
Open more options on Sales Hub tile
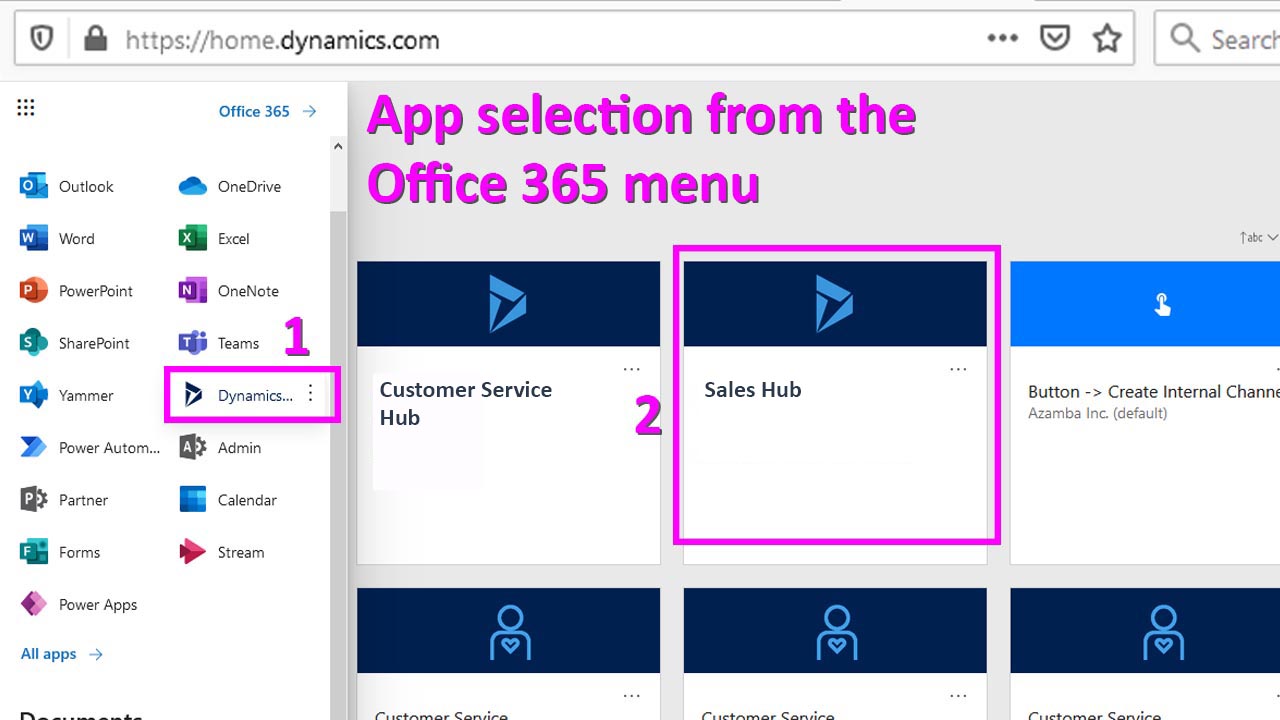[958, 369]
